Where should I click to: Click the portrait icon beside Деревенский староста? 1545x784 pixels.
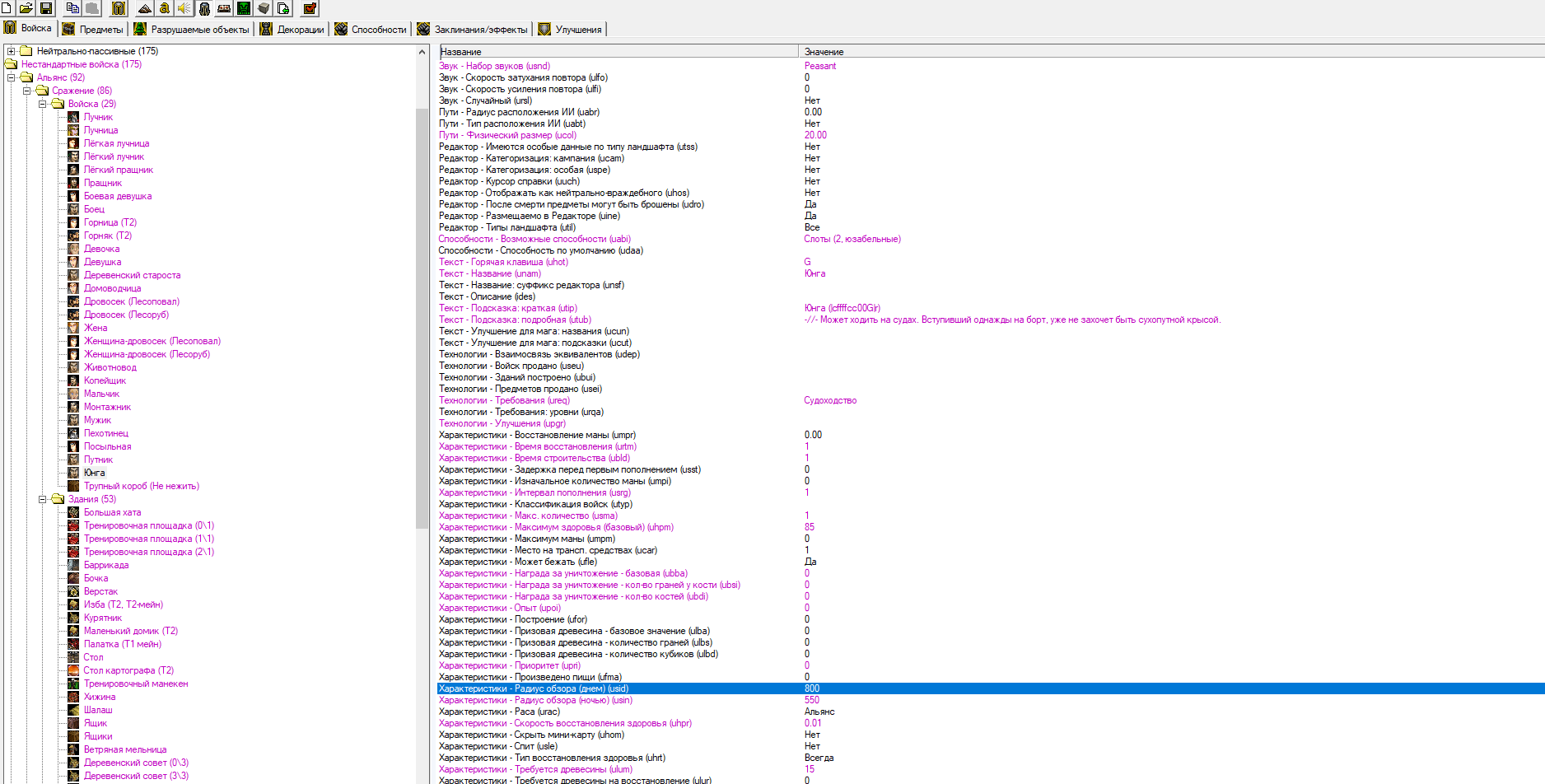(x=73, y=275)
